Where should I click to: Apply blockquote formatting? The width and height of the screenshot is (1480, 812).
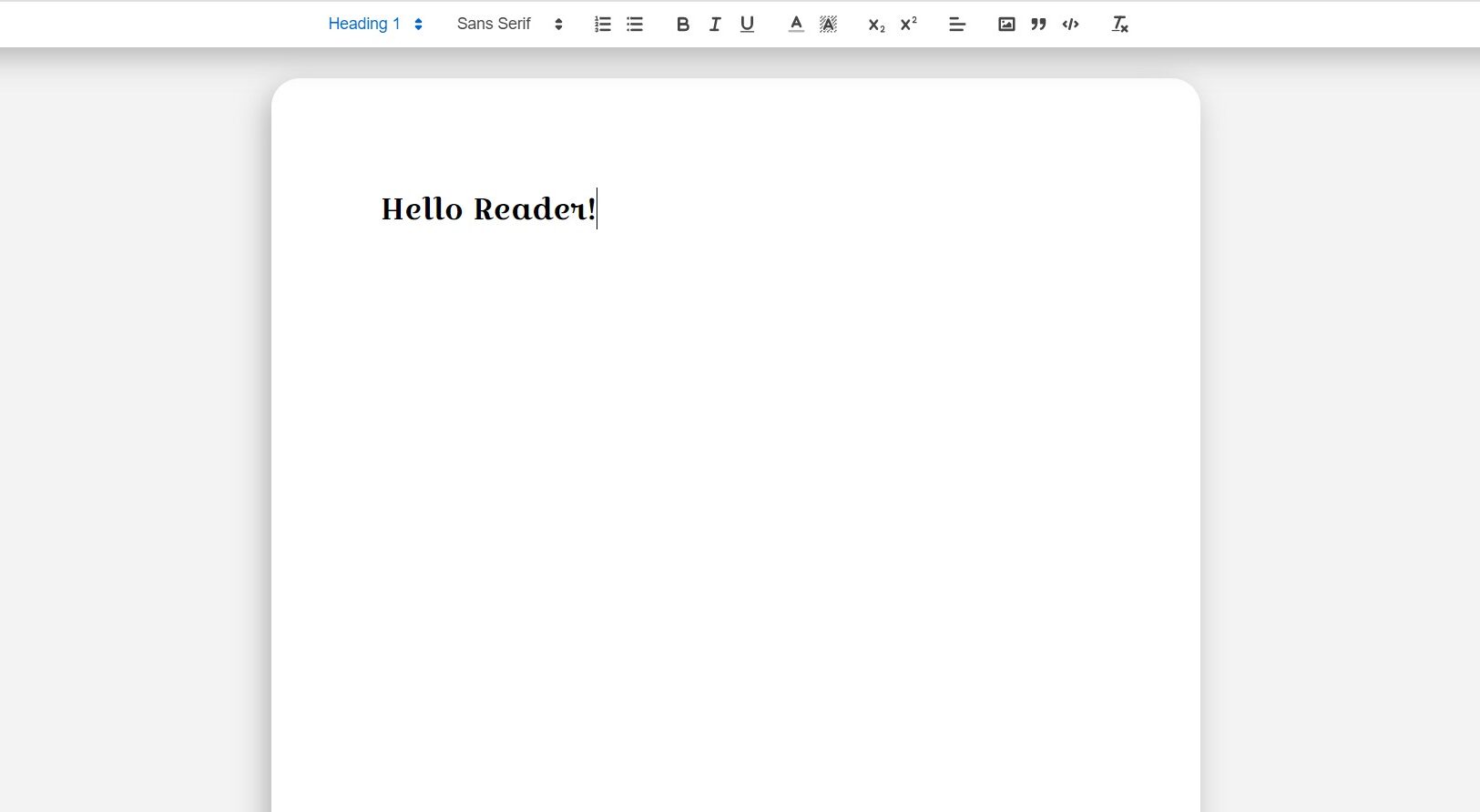tap(1038, 25)
